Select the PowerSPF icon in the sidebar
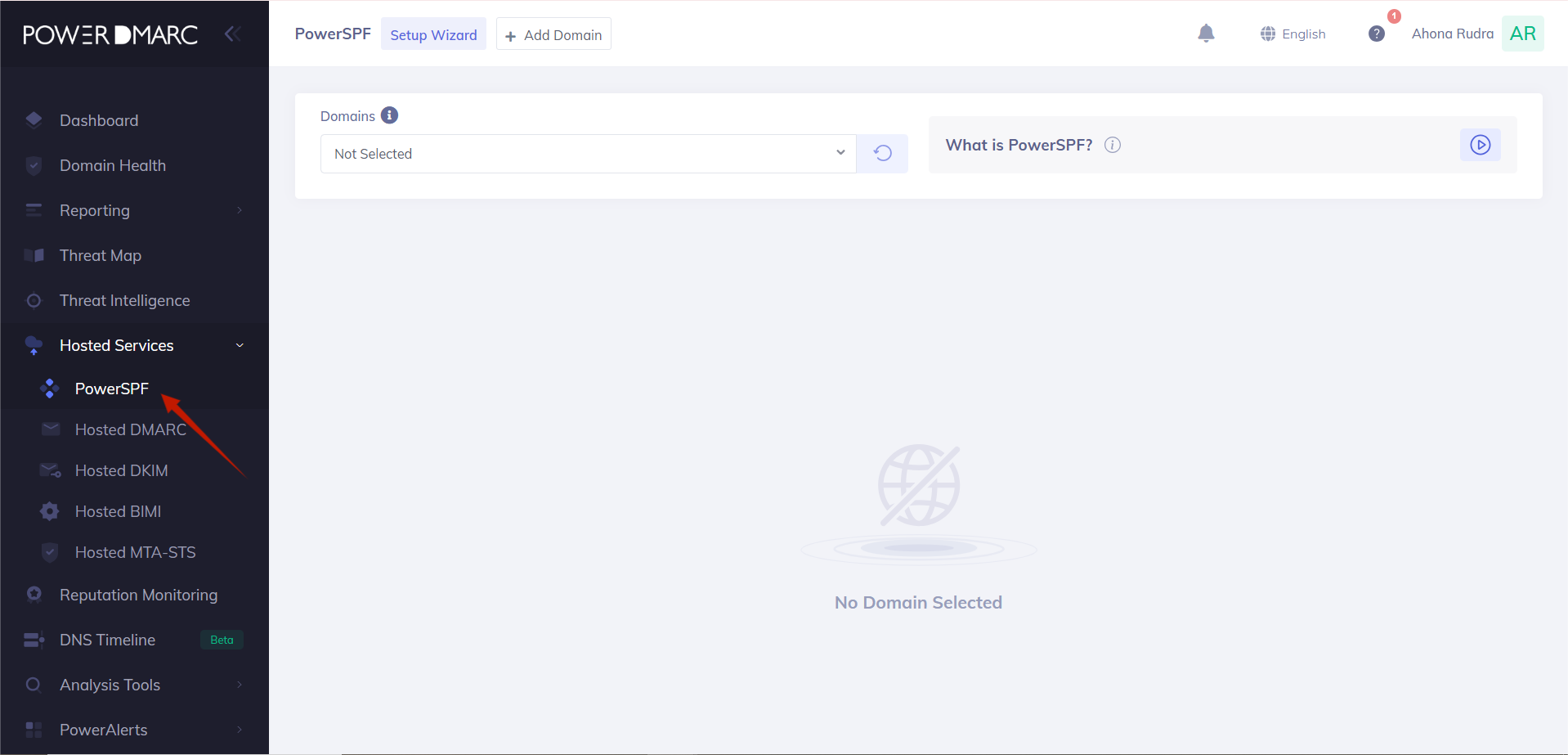 50,388
